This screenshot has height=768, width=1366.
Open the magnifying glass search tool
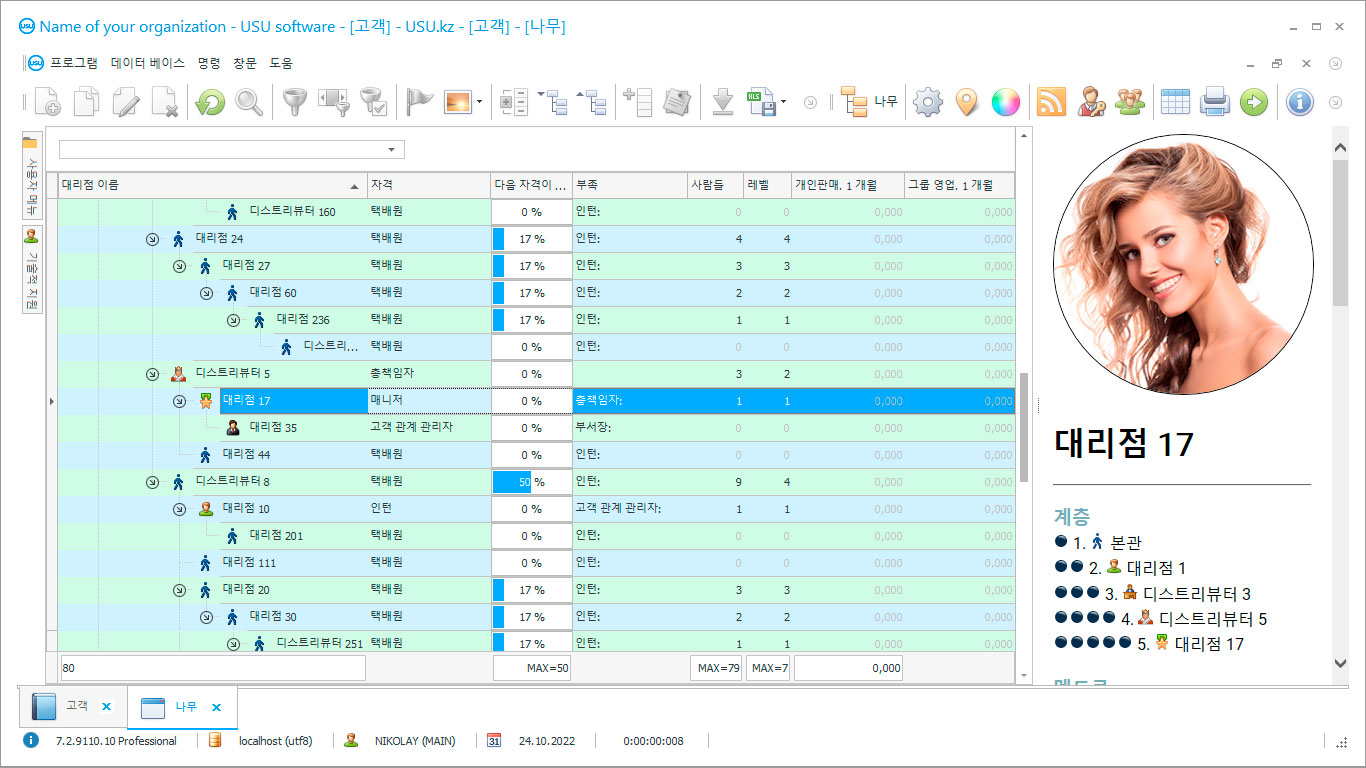pos(249,102)
